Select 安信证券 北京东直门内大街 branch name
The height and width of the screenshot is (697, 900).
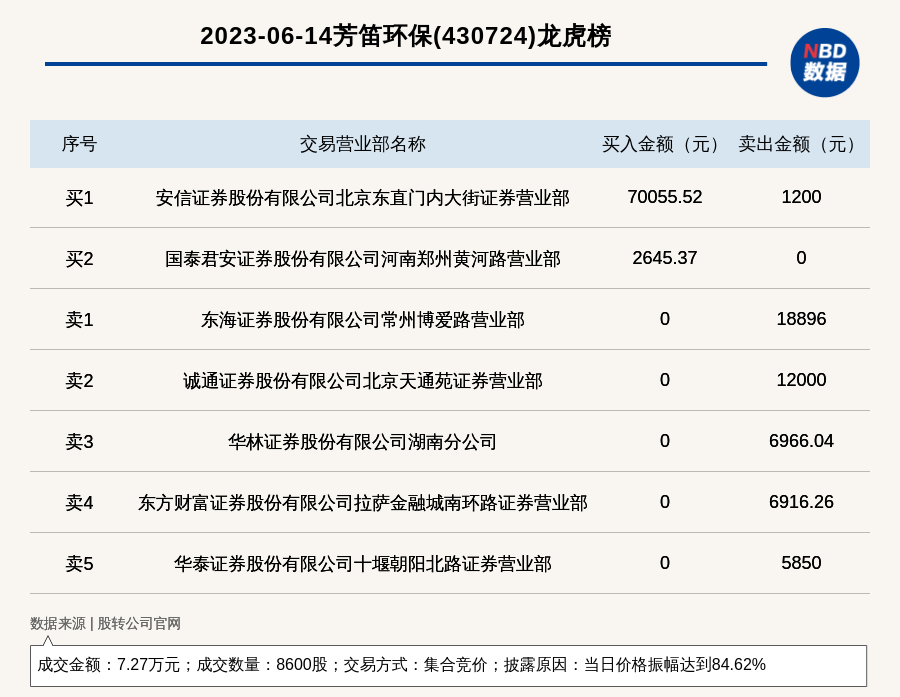(x=362, y=198)
